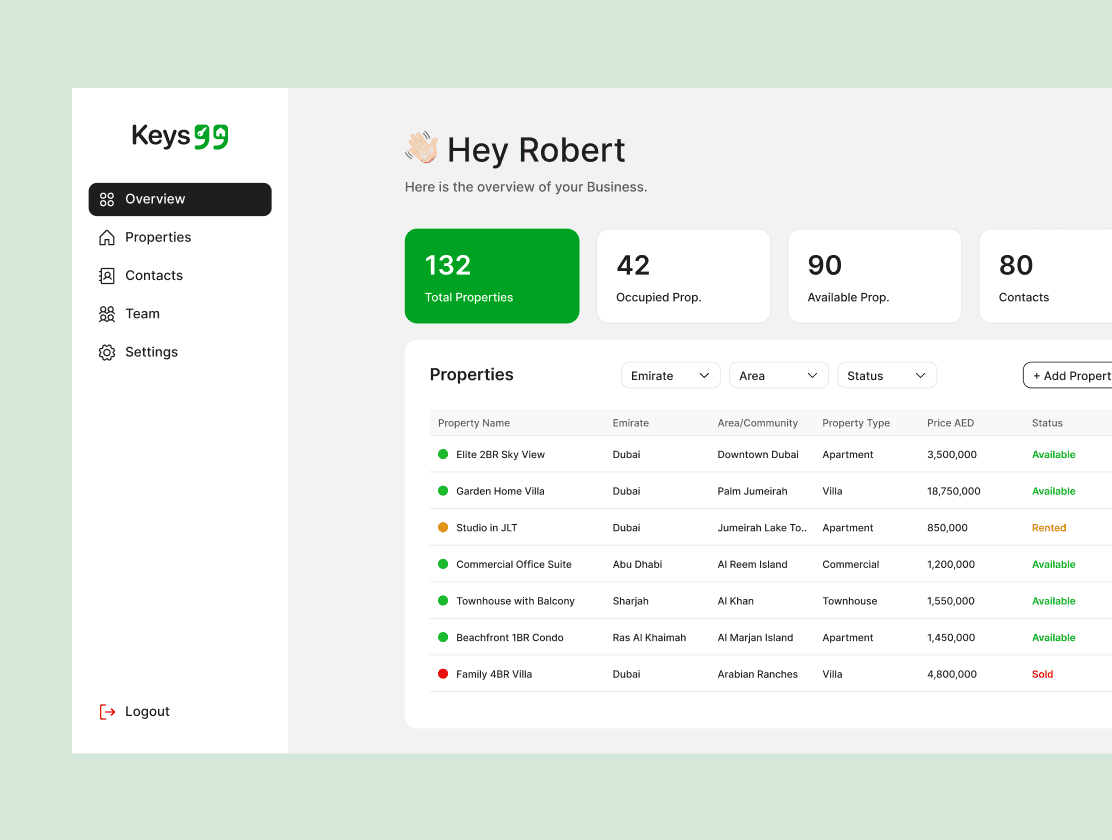Select the 90 Available Prop. card
Viewport: 1112px width, 840px height.
click(x=875, y=276)
